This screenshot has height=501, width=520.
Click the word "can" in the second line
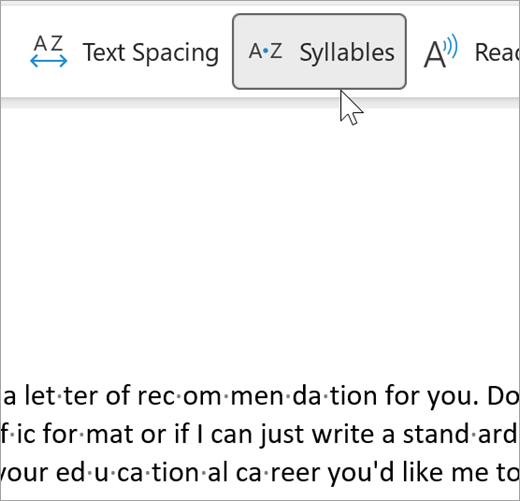point(231,436)
